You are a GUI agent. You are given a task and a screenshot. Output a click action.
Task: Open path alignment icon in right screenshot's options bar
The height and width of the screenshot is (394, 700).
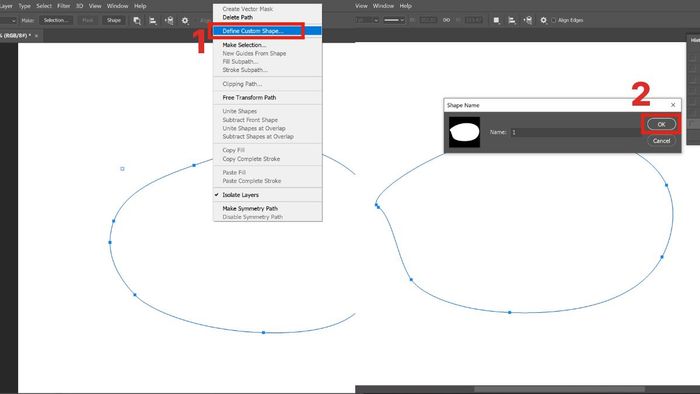point(512,20)
